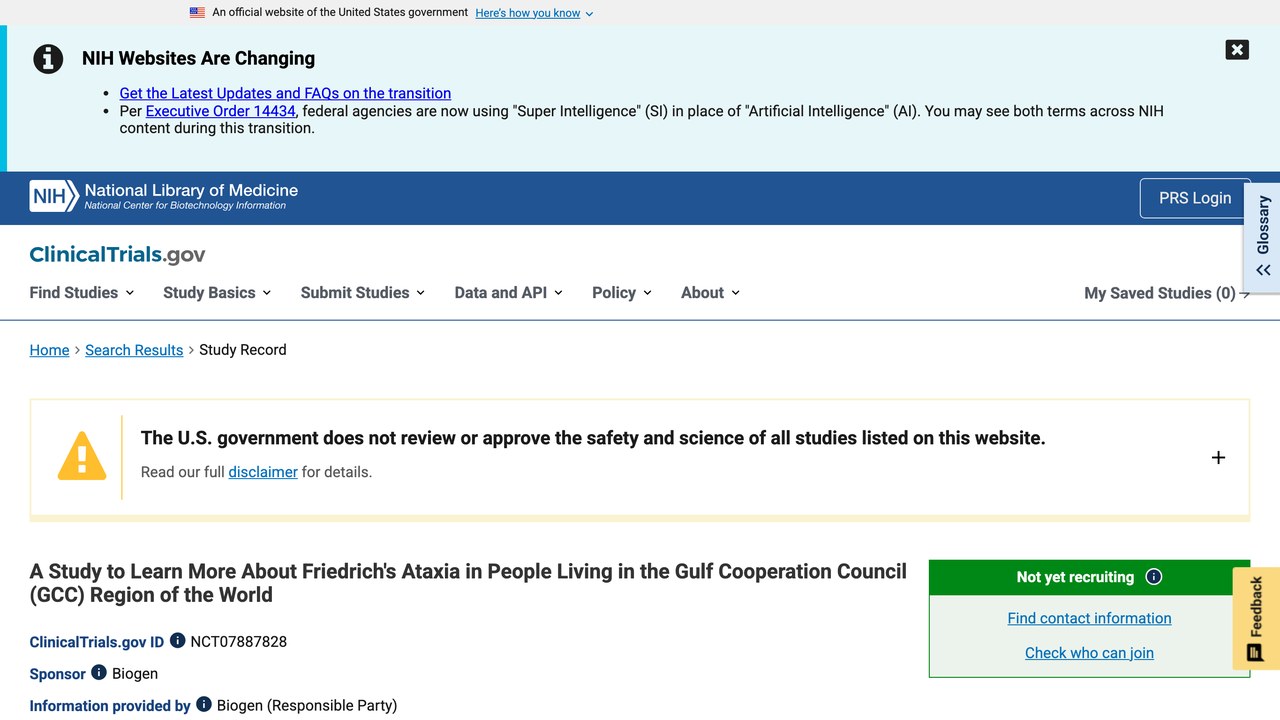Click Find contact information link
This screenshot has height=720, width=1280.
pyautogui.click(x=1089, y=618)
